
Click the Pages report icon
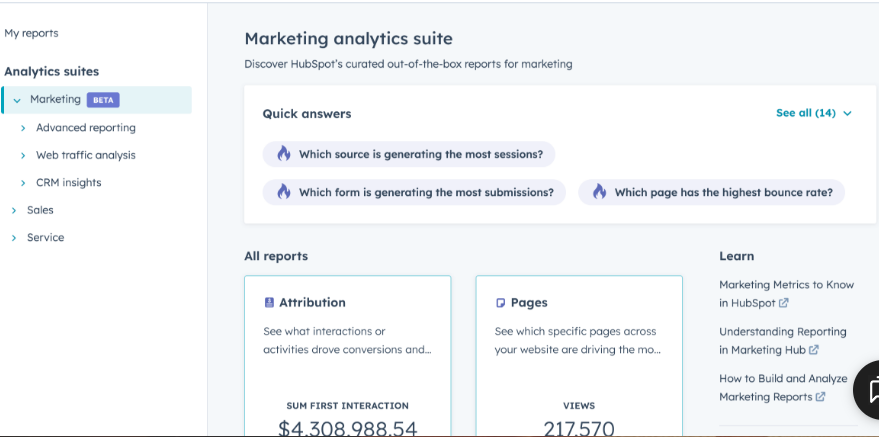(x=501, y=303)
